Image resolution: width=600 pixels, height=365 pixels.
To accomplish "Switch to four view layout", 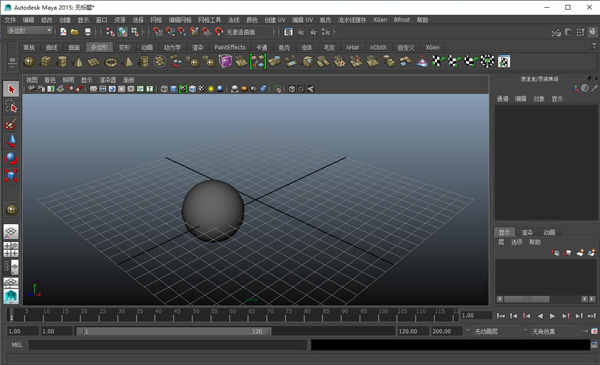I will (x=11, y=249).
